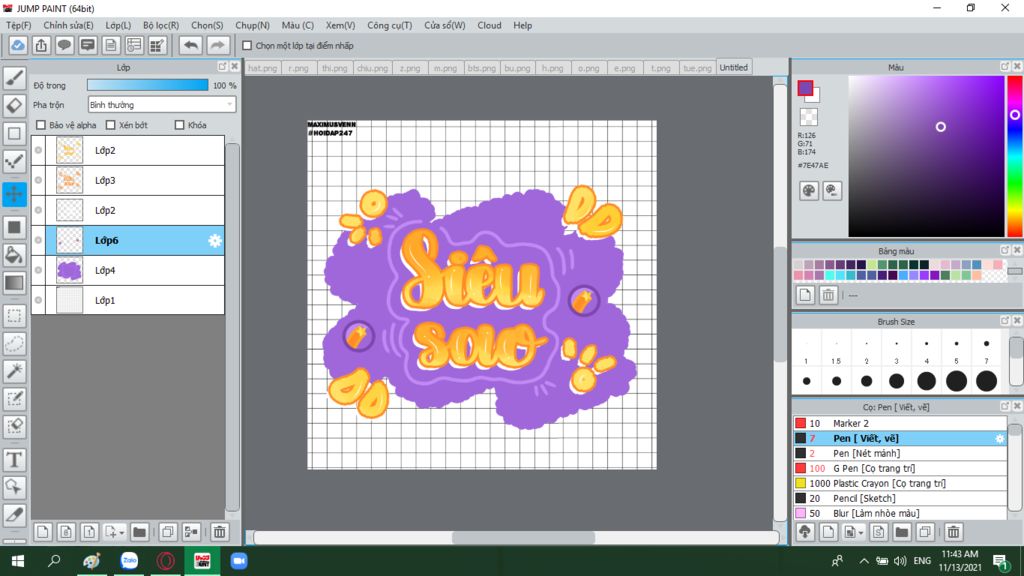Click the Độ trong opacity slider
This screenshot has width=1024, height=576.
148,85
